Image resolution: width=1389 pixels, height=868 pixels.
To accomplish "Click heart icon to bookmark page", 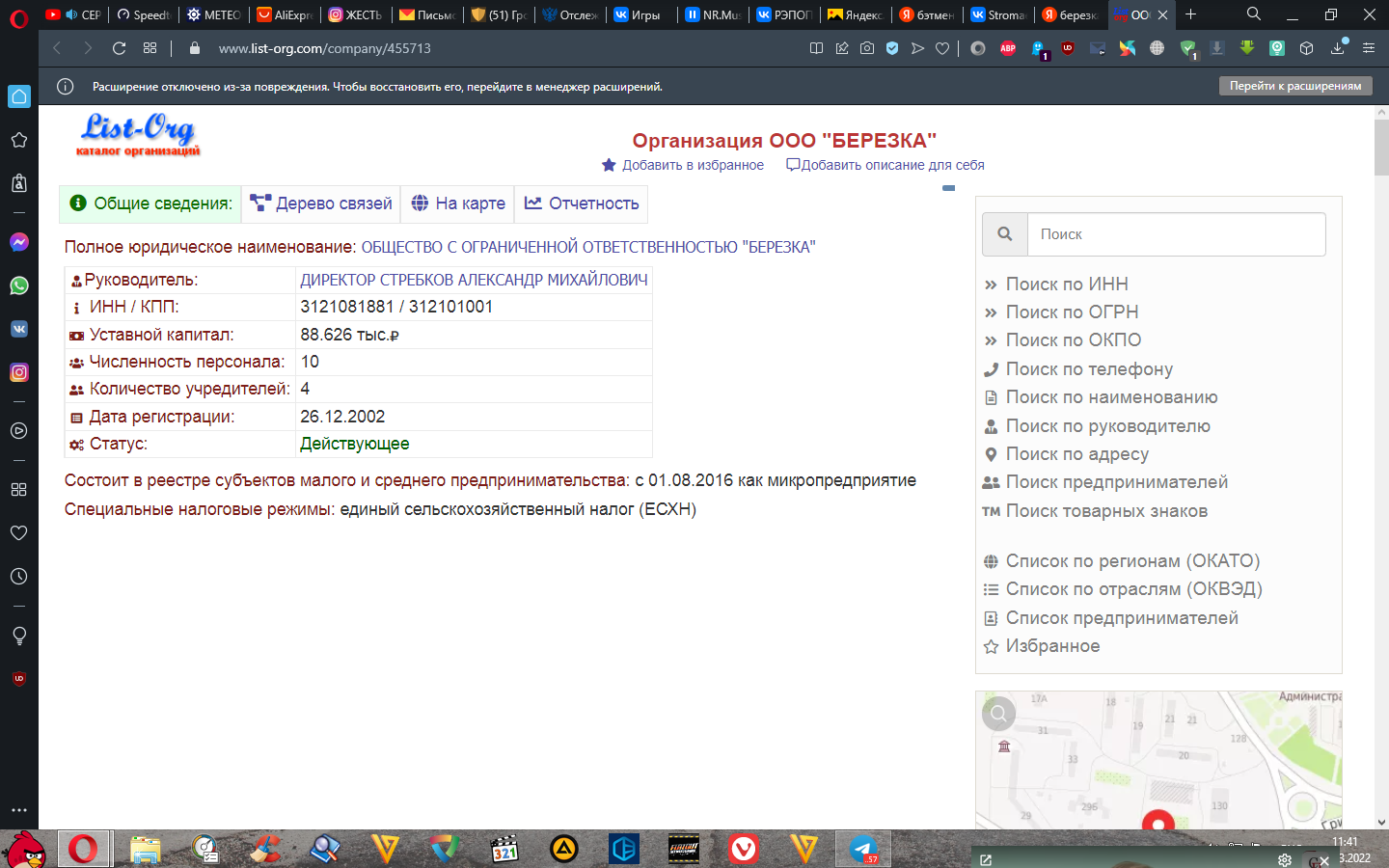I will tap(942, 48).
